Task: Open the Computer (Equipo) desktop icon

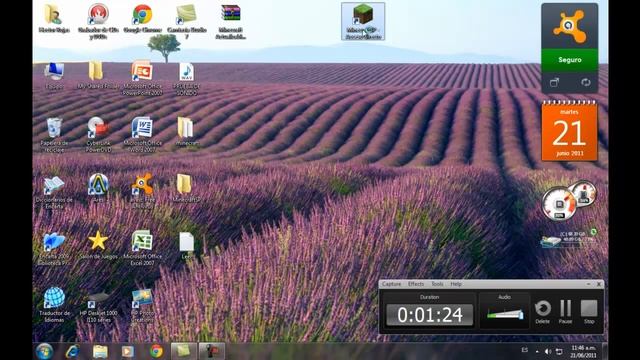Action: (54, 76)
